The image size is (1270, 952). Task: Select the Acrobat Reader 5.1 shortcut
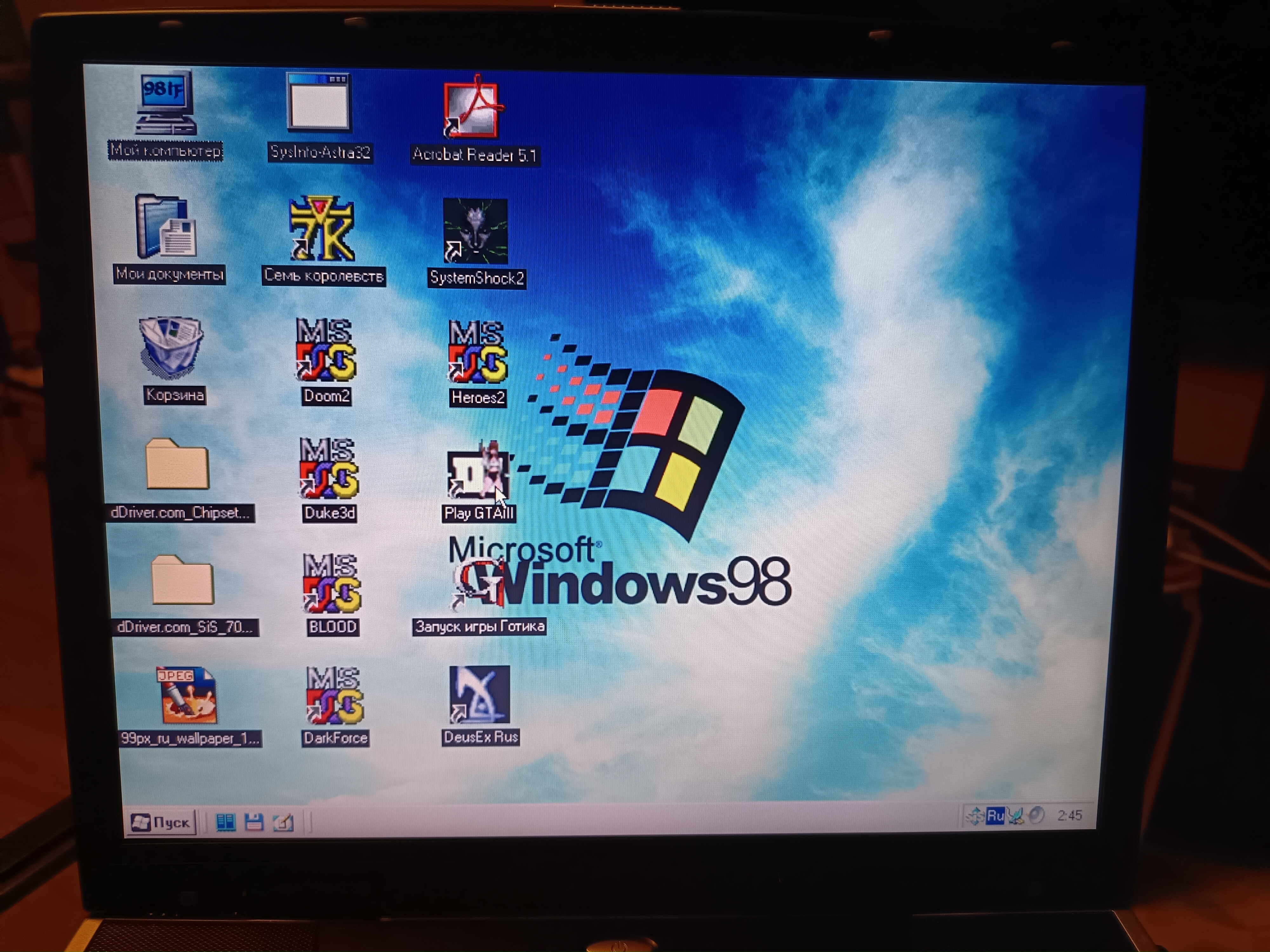point(471,109)
